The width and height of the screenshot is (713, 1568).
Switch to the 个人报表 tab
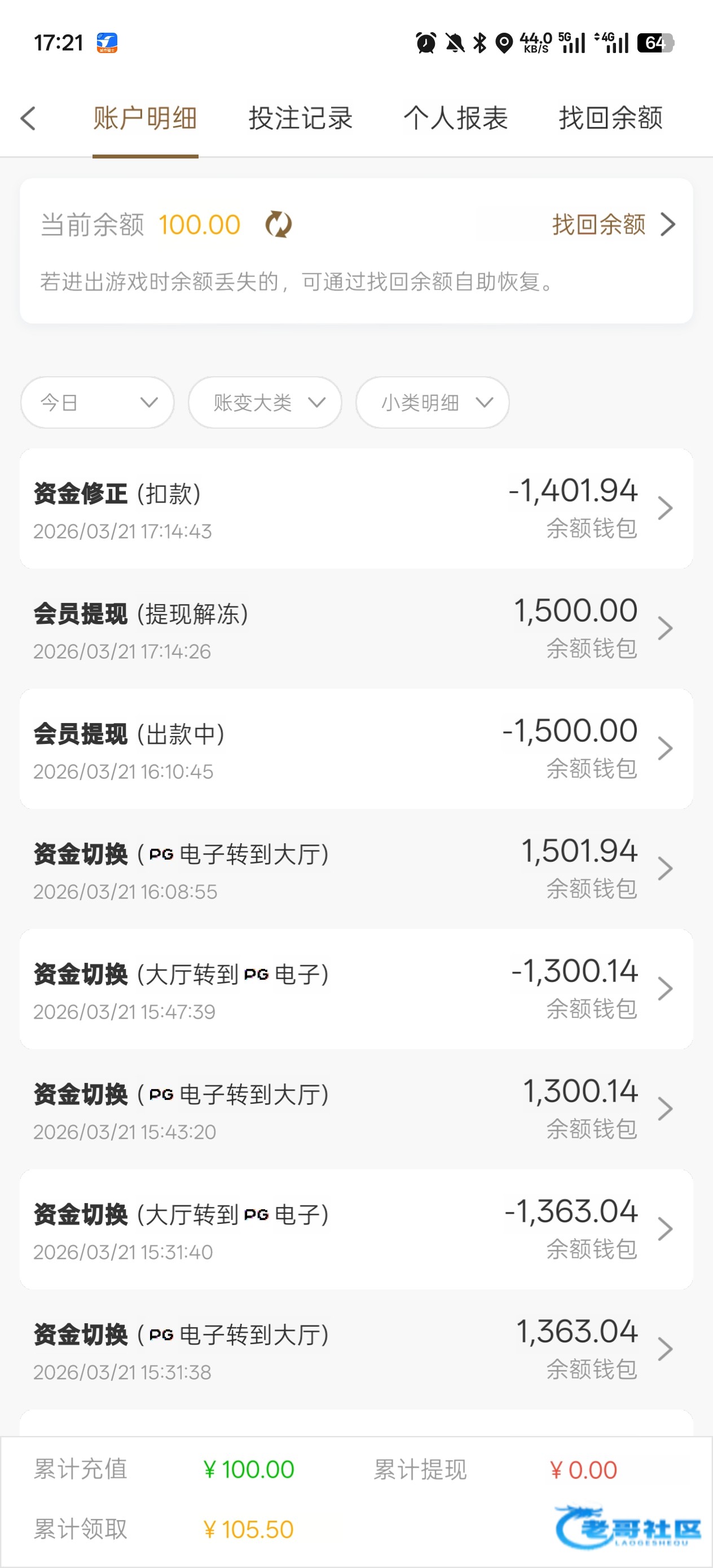point(455,118)
